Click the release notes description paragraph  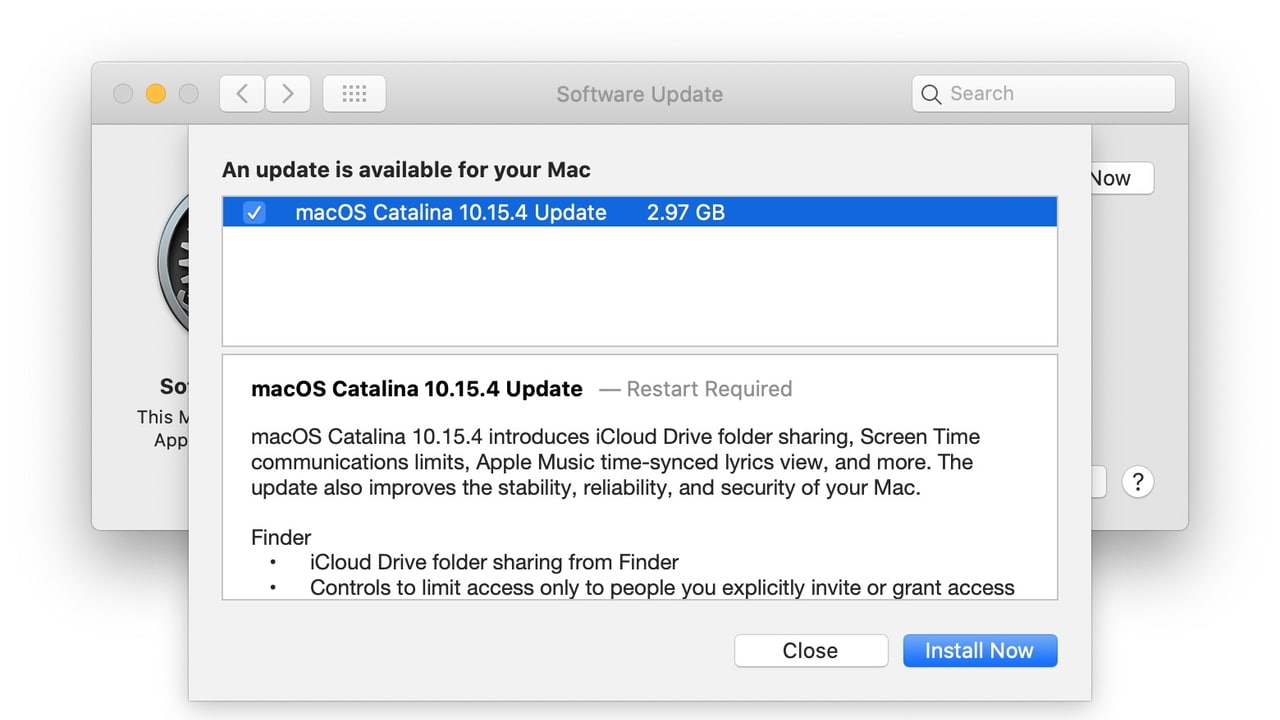pos(616,463)
